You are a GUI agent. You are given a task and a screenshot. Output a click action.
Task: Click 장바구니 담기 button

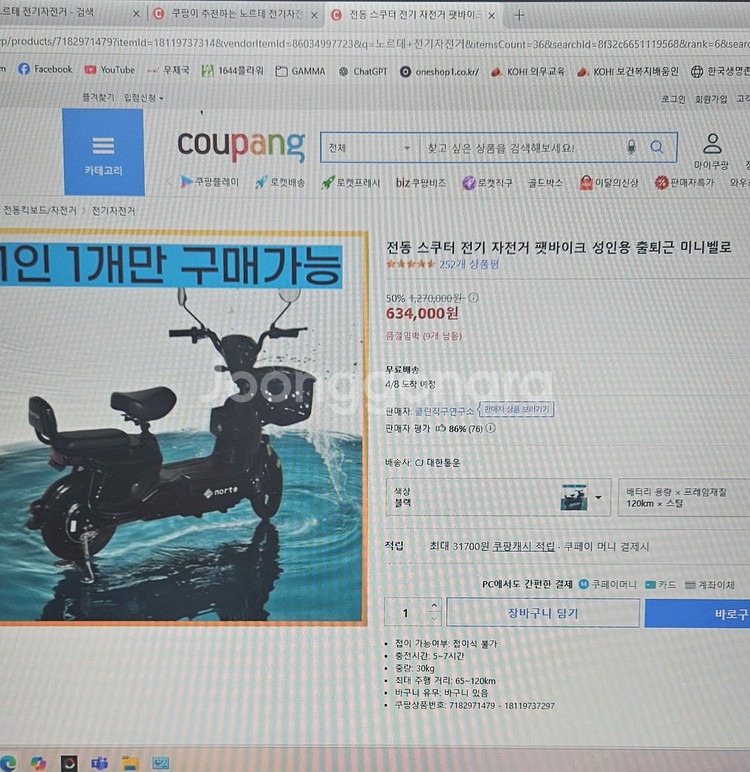(543, 613)
